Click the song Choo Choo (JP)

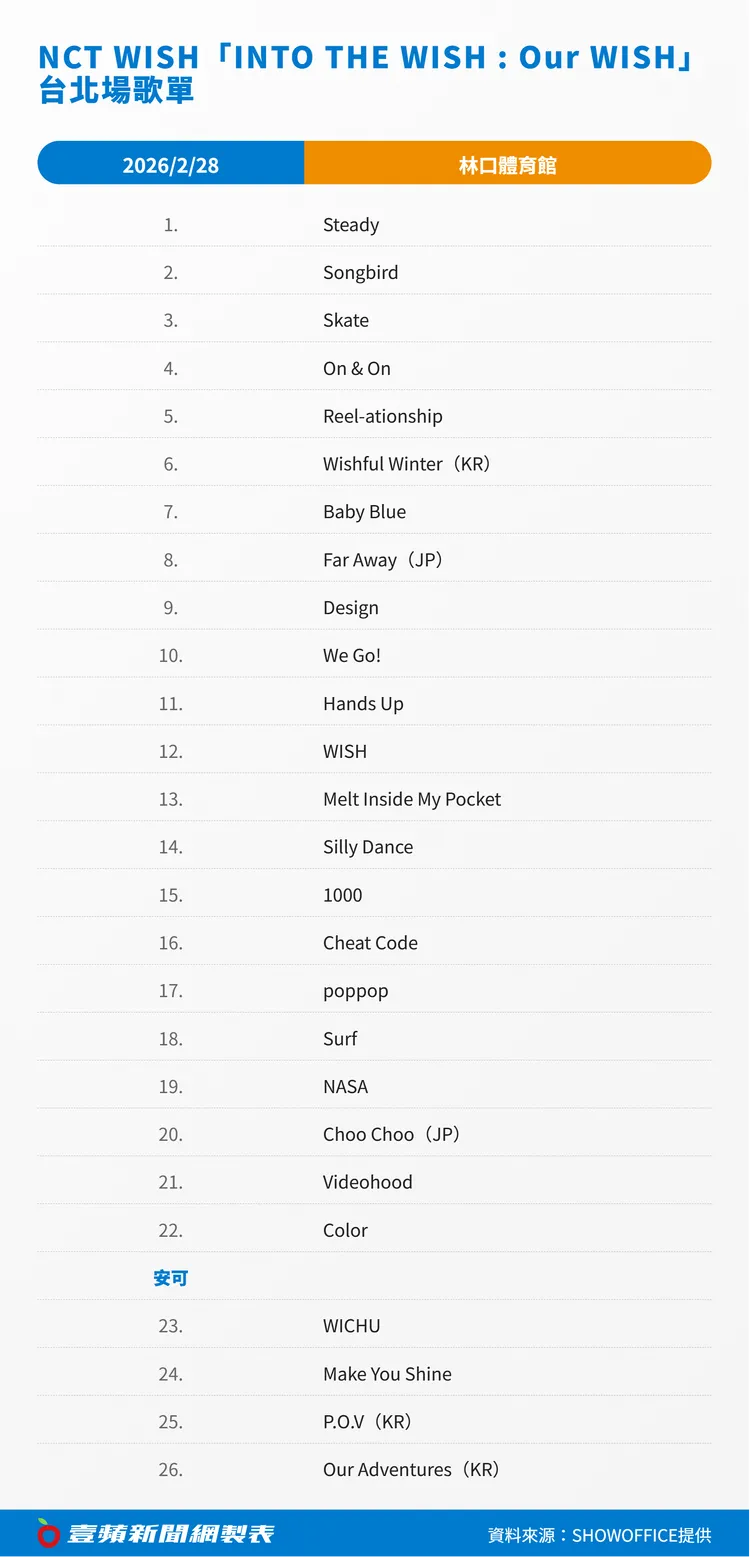click(x=391, y=1134)
